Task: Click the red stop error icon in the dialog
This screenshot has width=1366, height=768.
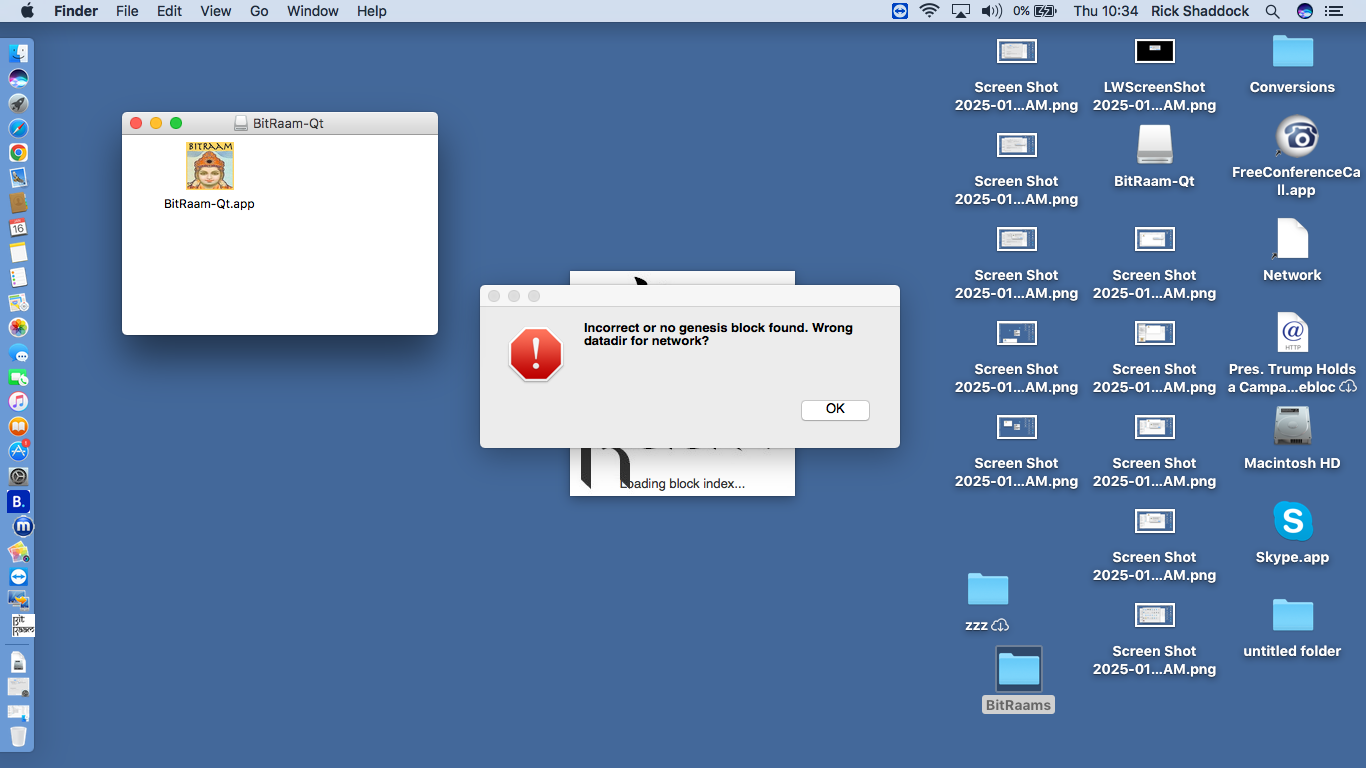Action: tap(536, 354)
